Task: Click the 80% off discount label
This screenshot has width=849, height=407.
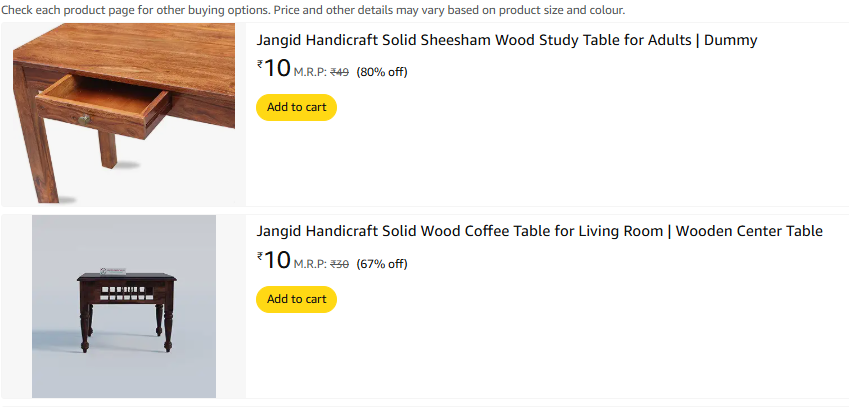Action: point(382,72)
